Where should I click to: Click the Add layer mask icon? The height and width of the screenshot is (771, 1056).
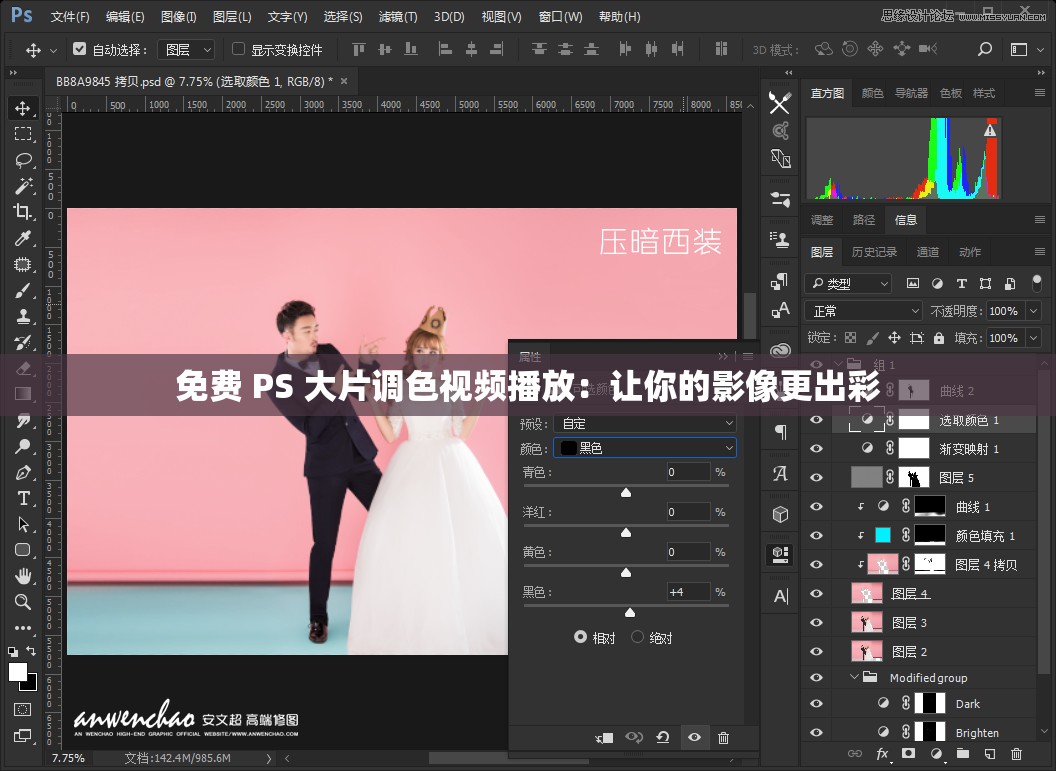tap(908, 755)
